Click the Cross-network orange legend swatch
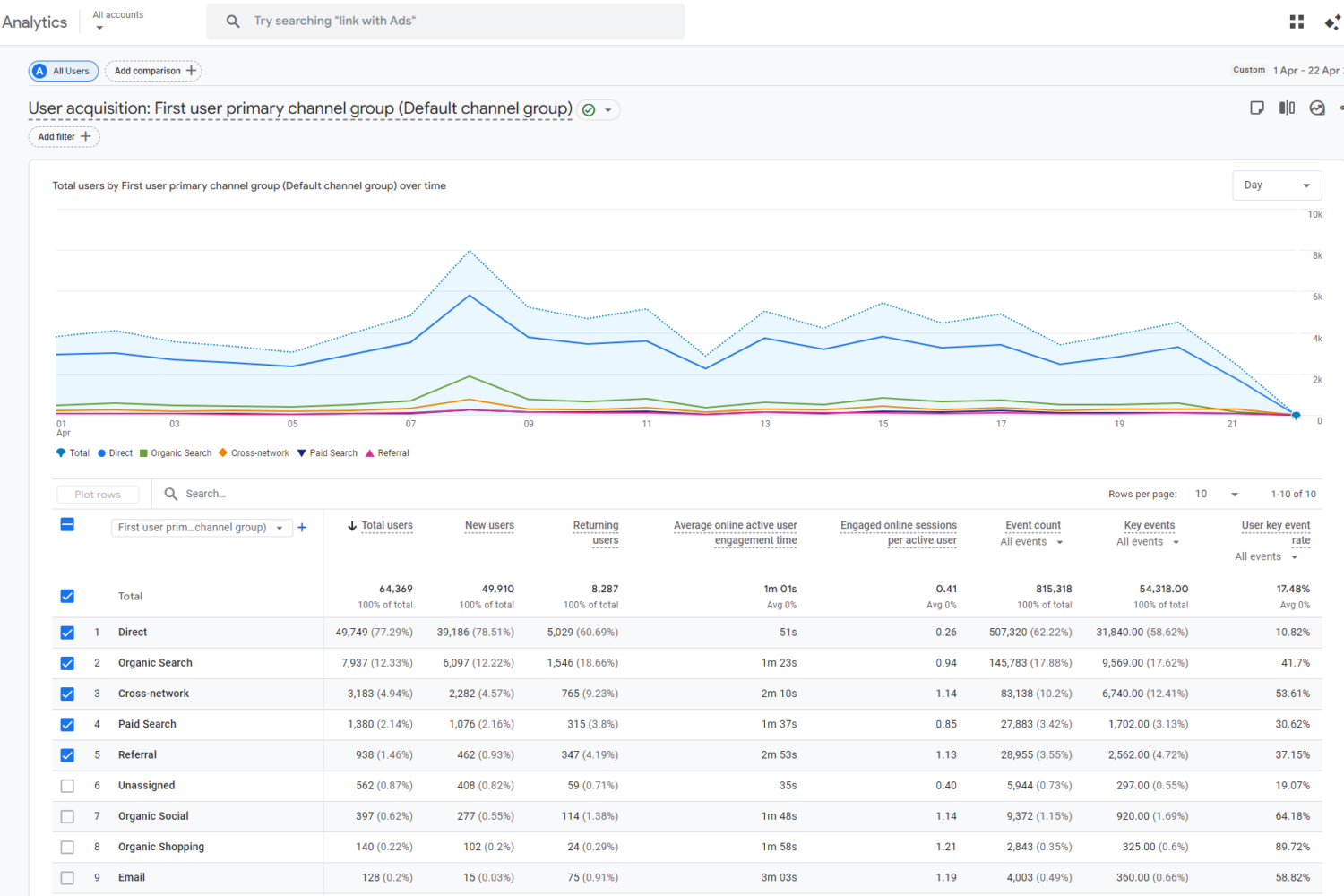This screenshot has width=1344, height=896. (223, 453)
